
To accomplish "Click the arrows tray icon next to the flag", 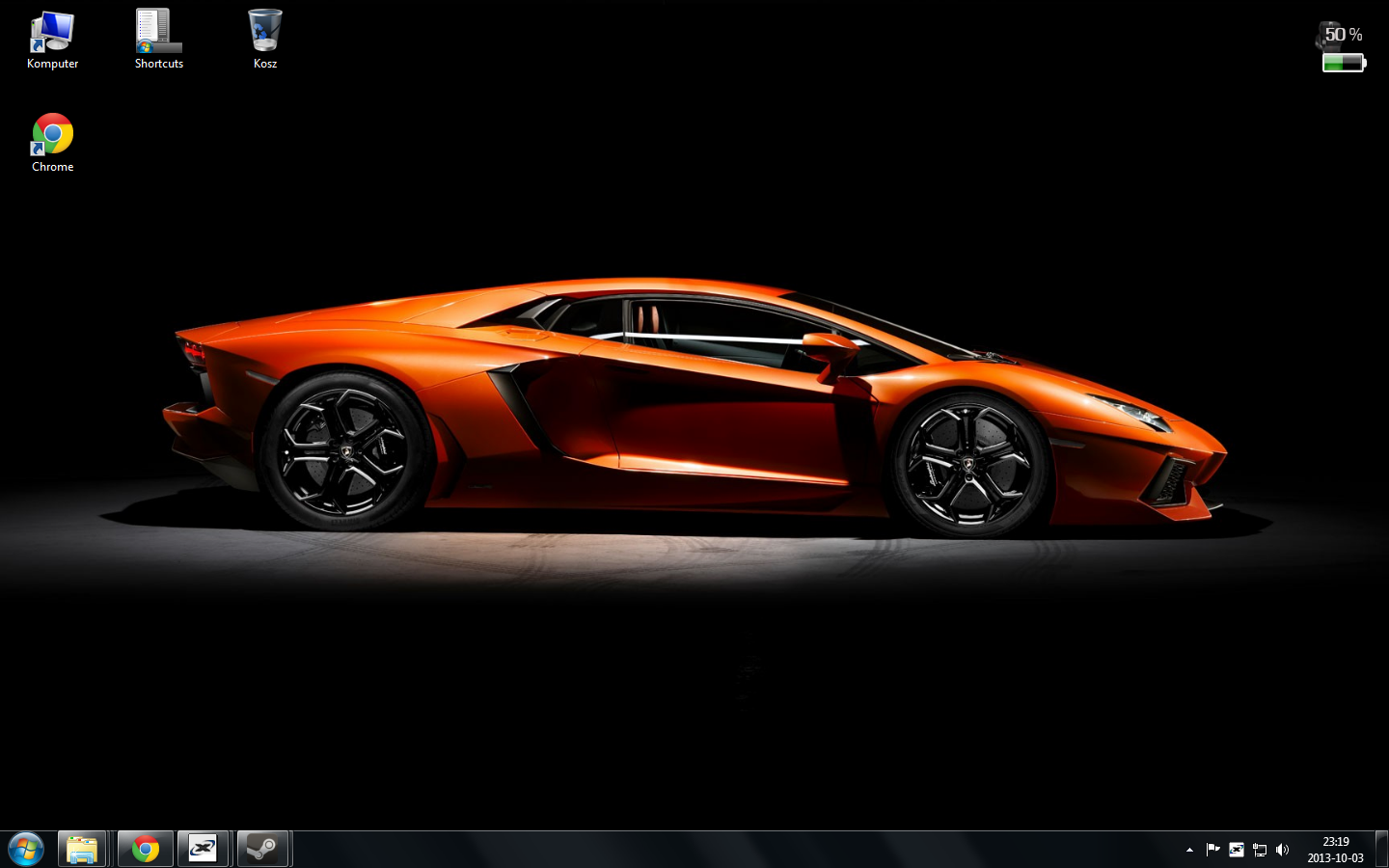I will click(x=1237, y=850).
